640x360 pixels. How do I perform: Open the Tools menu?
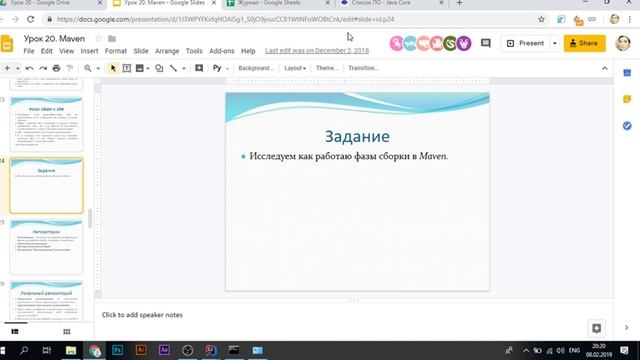[x=194, y=51]
